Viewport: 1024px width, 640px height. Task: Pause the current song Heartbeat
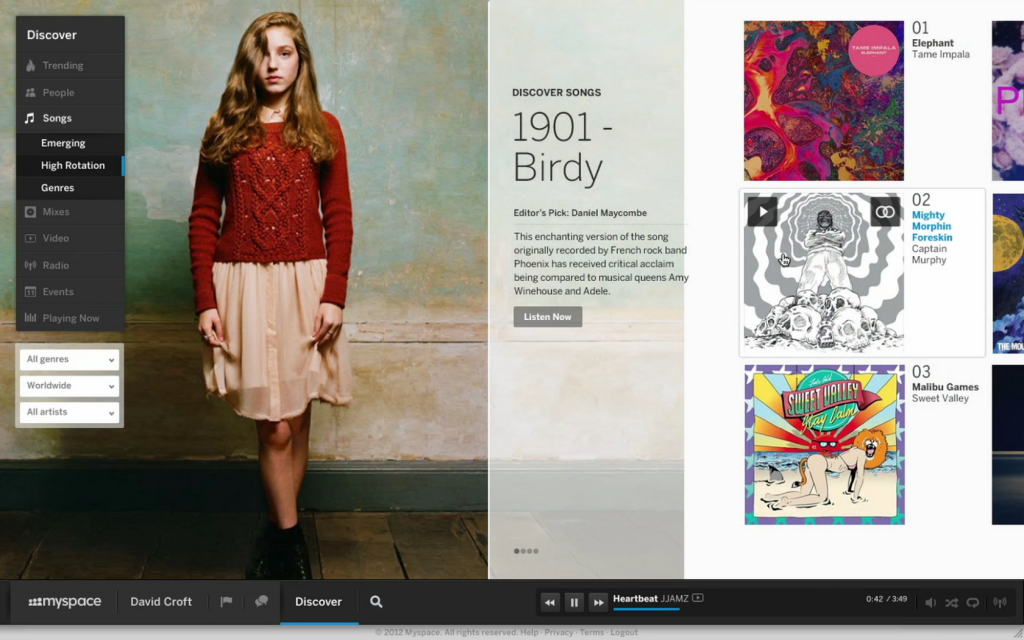pos(574,602)
